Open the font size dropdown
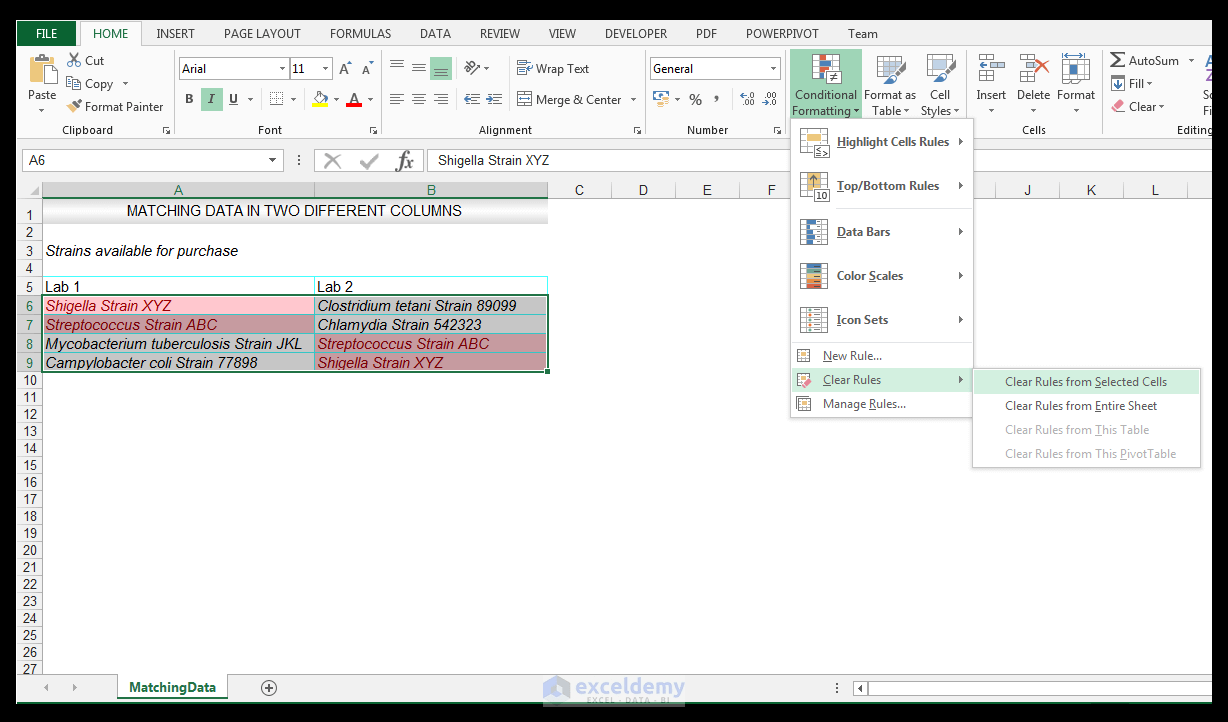 (x=325, y=68)
